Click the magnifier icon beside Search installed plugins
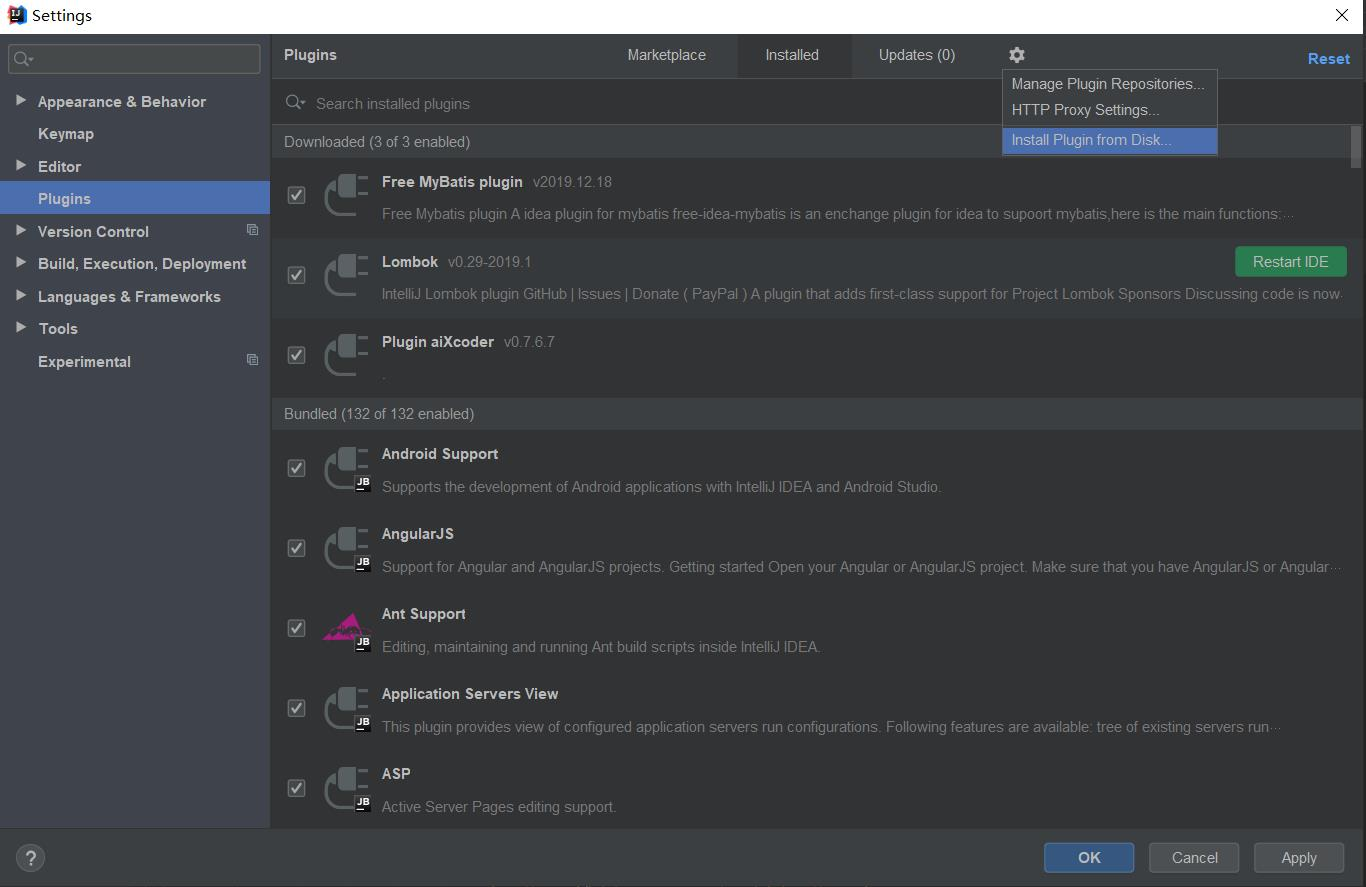 click(295, 103)
